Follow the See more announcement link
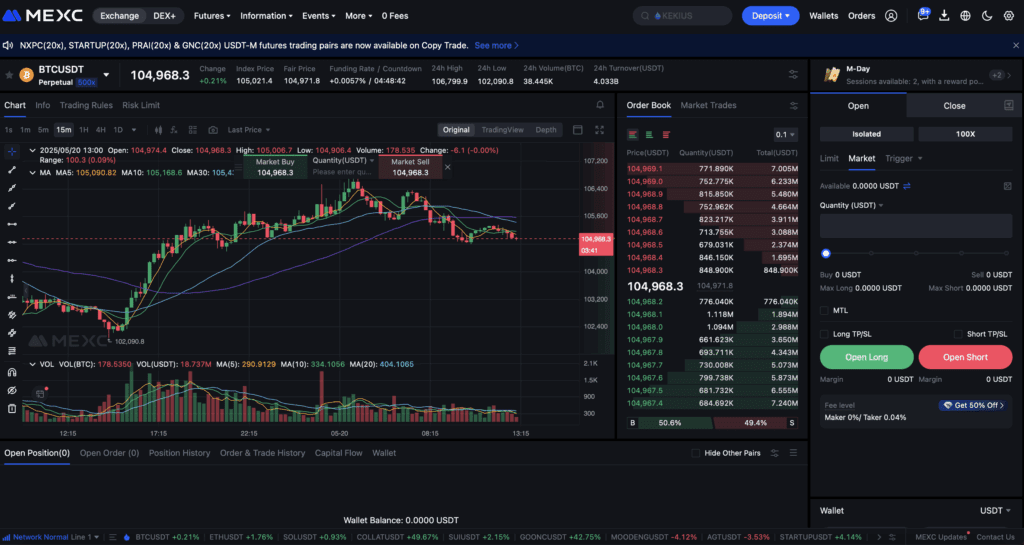The width and height of the screenshot is (1024, 545). point(496,46)
